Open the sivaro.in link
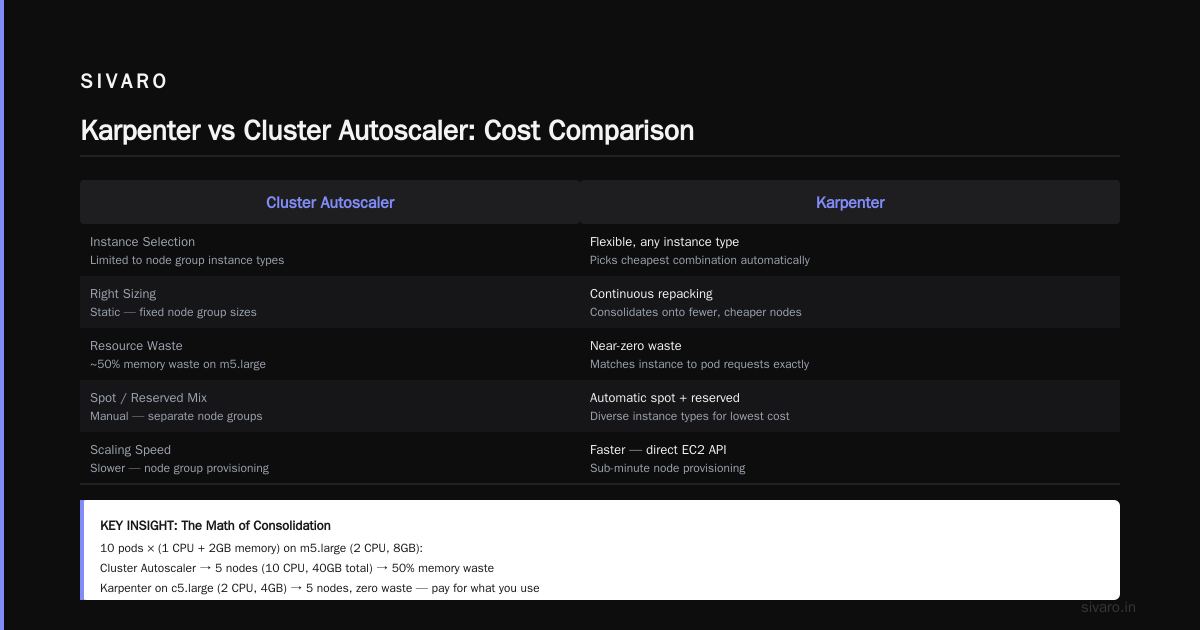The image size is (1200, 630). [x=1109, y=607]
